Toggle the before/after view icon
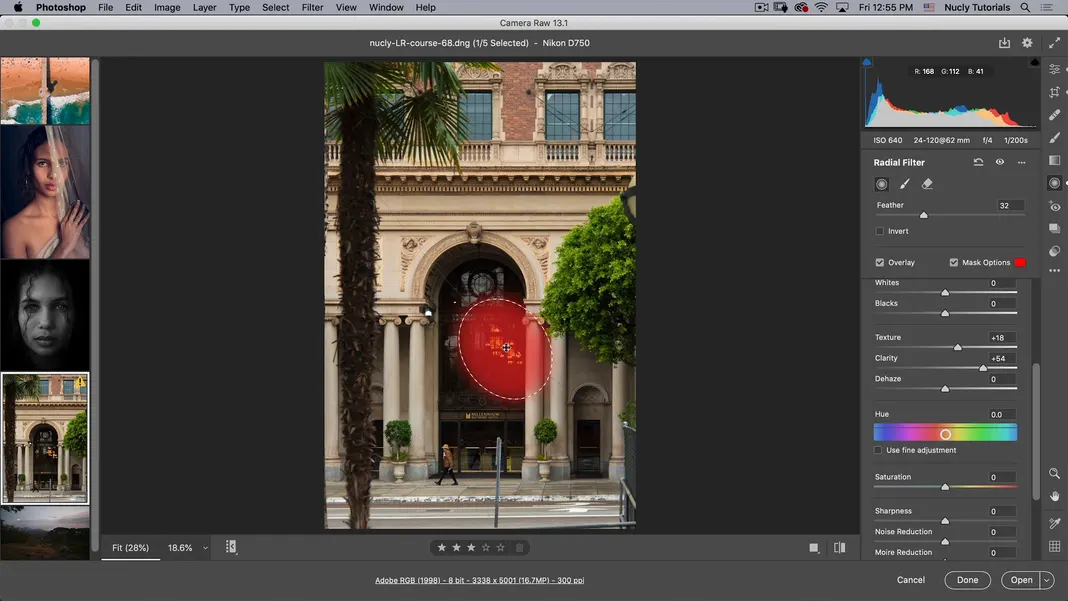Screen dimensions: 1068x601 (x=840, y=548)
